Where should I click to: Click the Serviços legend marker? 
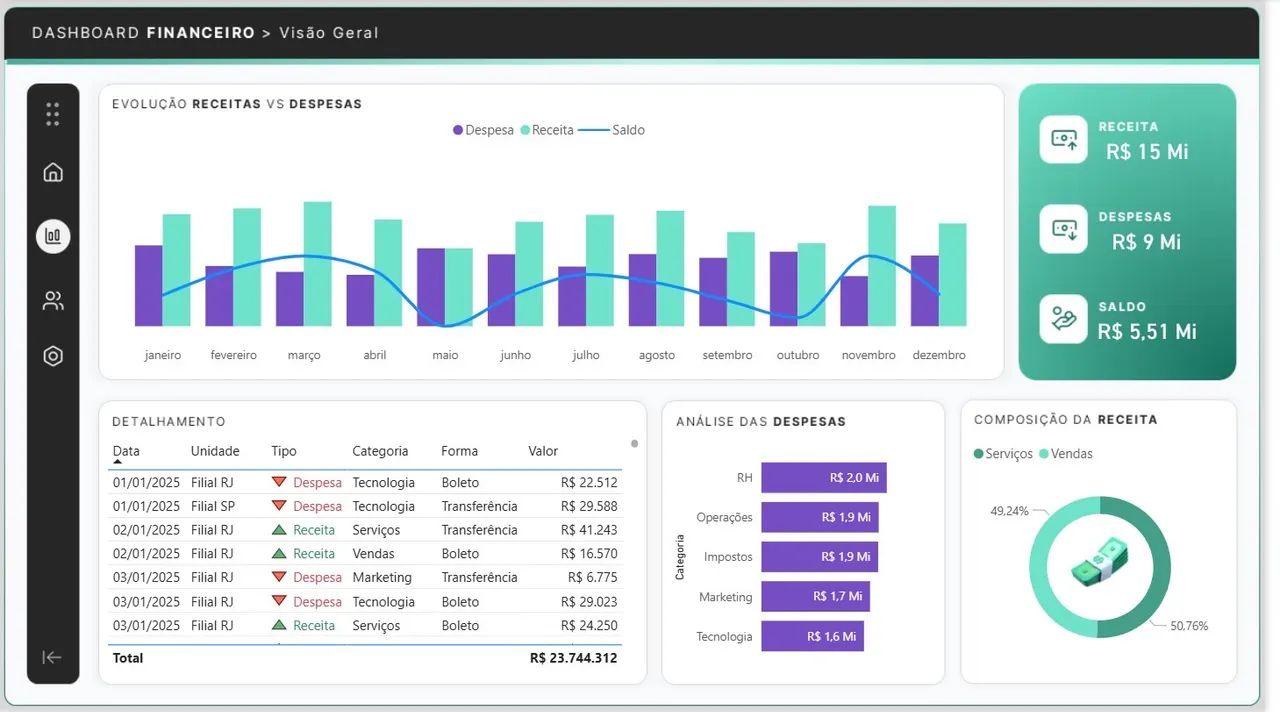point(979,454)
